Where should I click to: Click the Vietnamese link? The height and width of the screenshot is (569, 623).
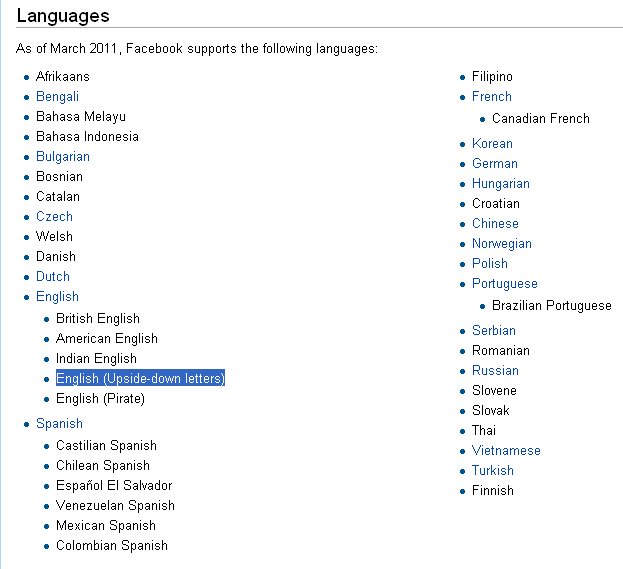coord(506,451)
